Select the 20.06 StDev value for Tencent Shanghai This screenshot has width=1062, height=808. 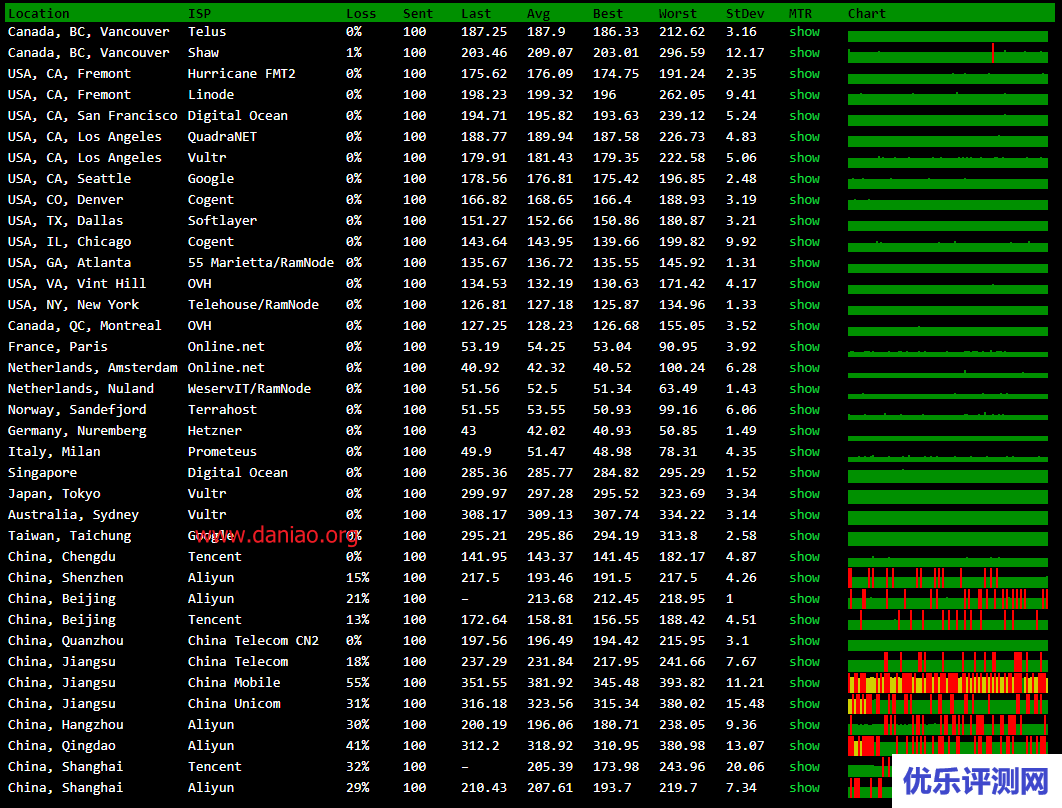(x=745, y=767)
